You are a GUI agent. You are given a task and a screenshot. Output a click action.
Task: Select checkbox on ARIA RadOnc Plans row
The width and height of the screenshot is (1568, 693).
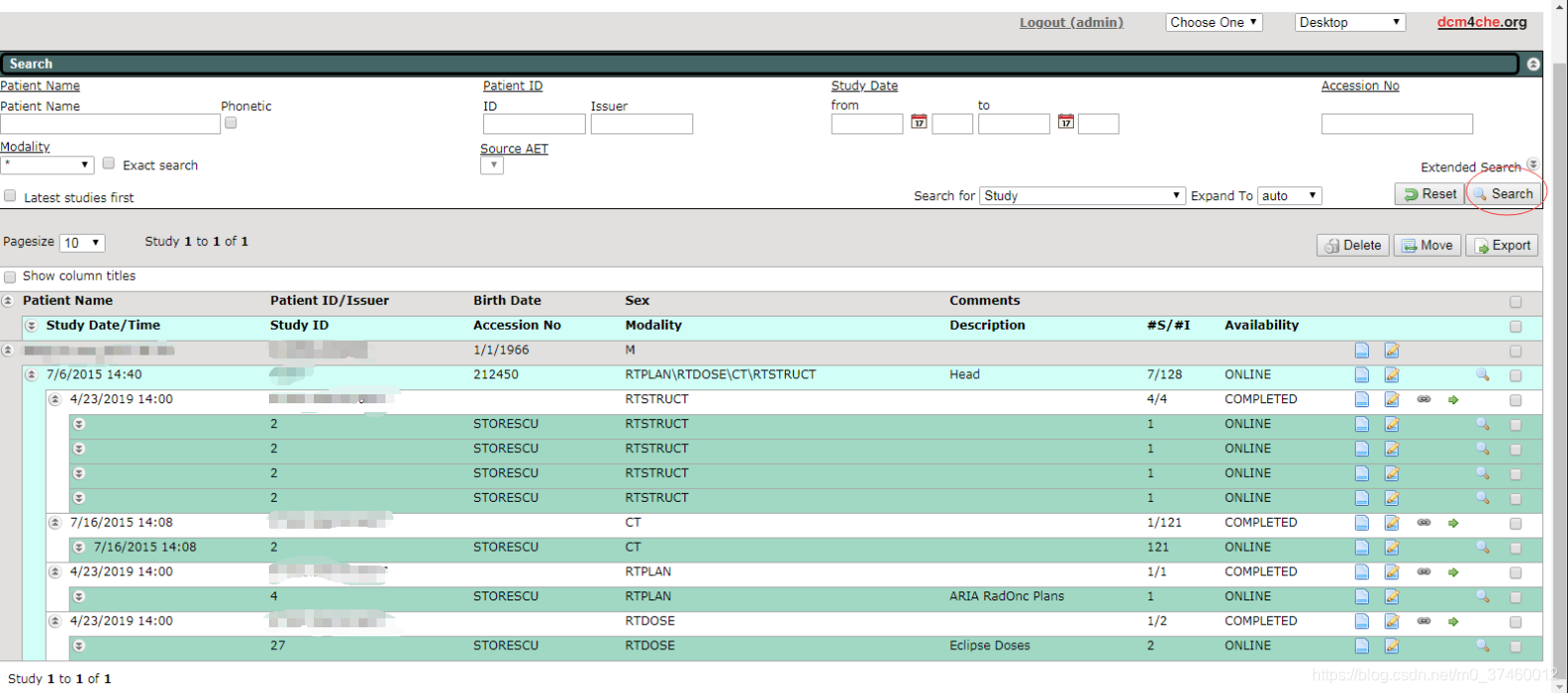pyautogui.click(x=1515, y=597)
